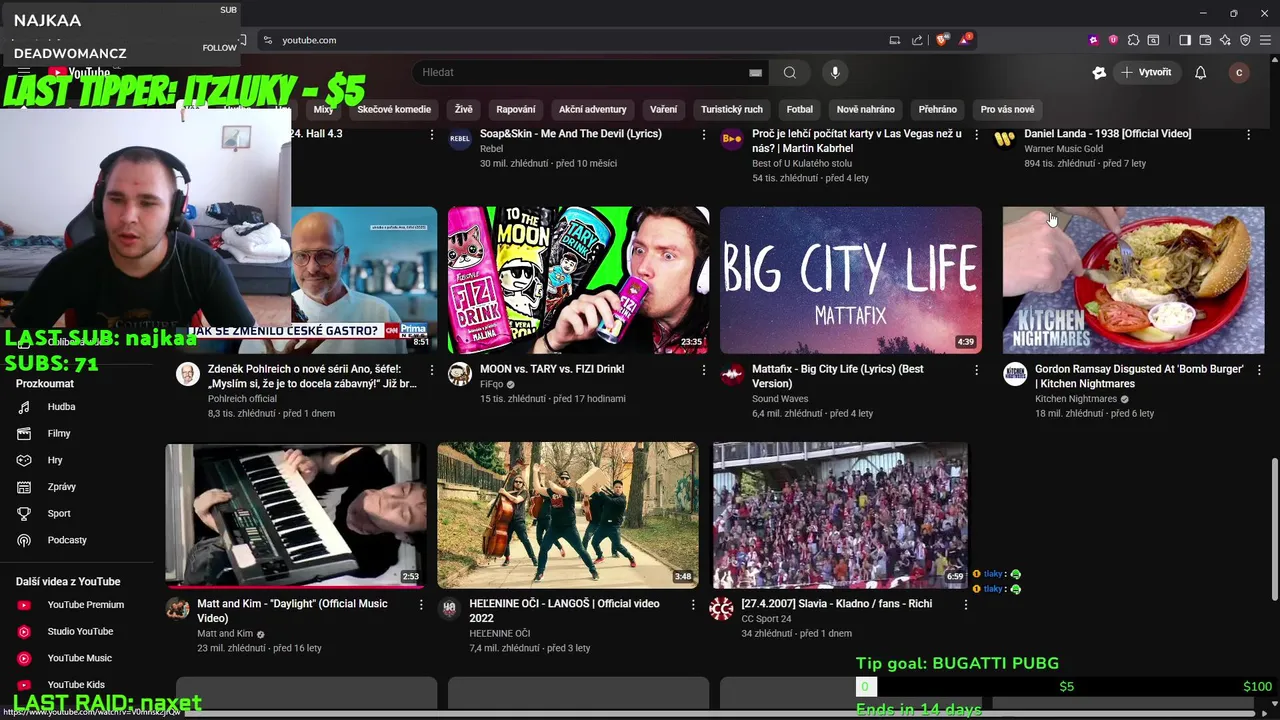
Task: Select the Fotbal filter chip
Action: click(800, 109)
